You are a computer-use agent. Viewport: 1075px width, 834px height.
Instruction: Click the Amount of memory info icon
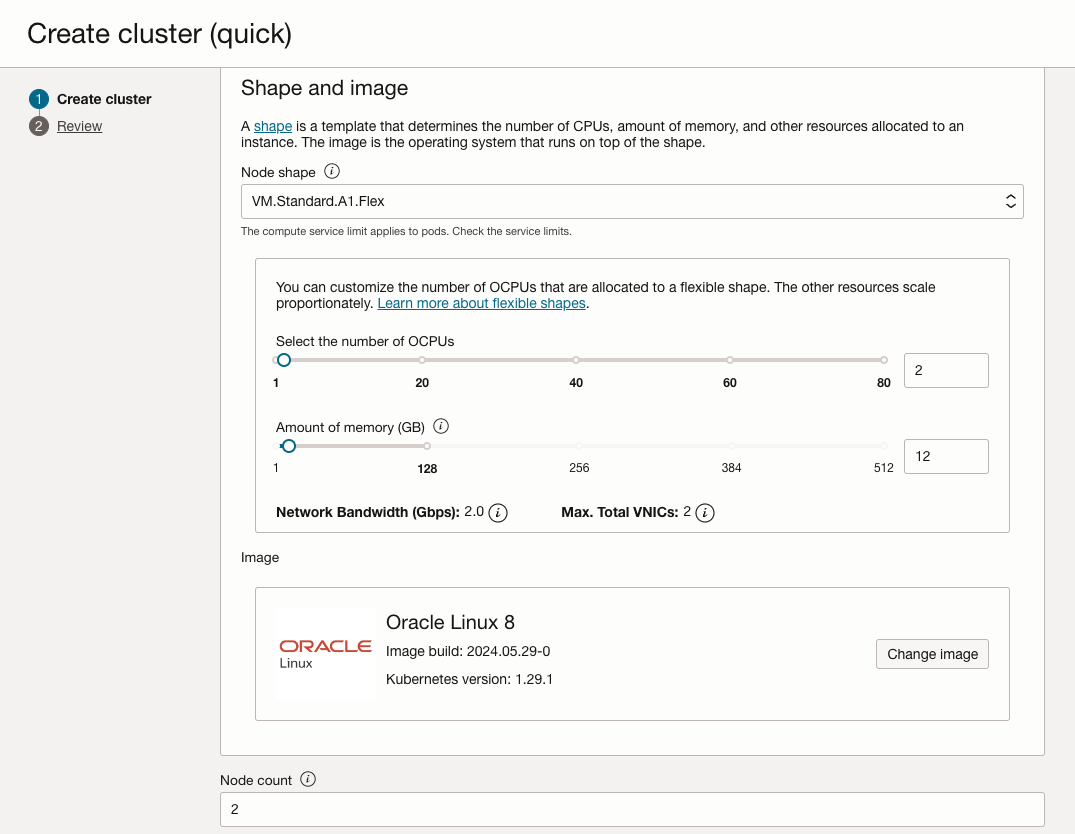pyautogui.click(x=441, y=426)
